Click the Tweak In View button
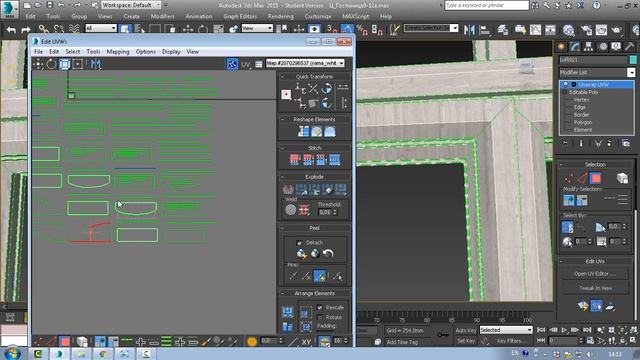This screenshot has width=640, height=360. tap(595, 288)
